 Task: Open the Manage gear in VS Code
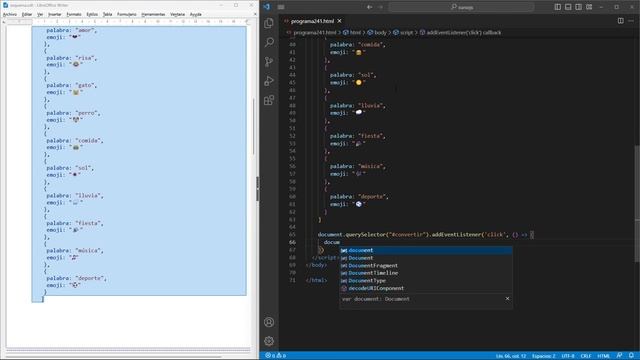269,341
